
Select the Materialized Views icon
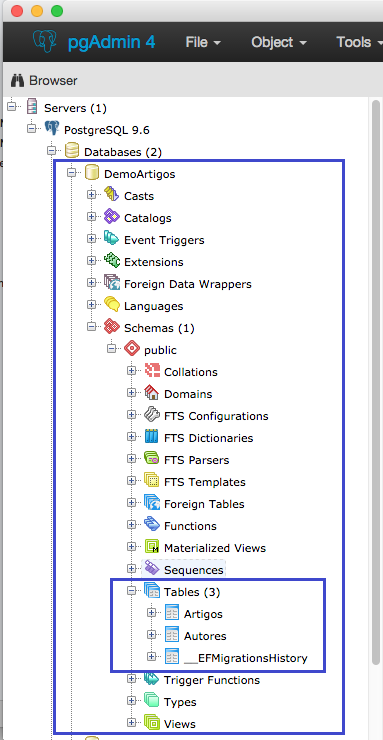(x=151, y=547)
